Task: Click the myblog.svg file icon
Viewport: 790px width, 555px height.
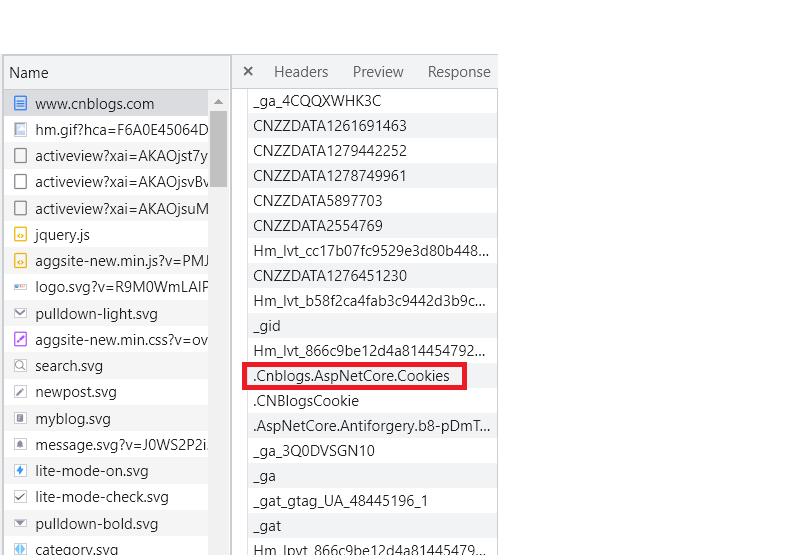Action: coord(20,418)
